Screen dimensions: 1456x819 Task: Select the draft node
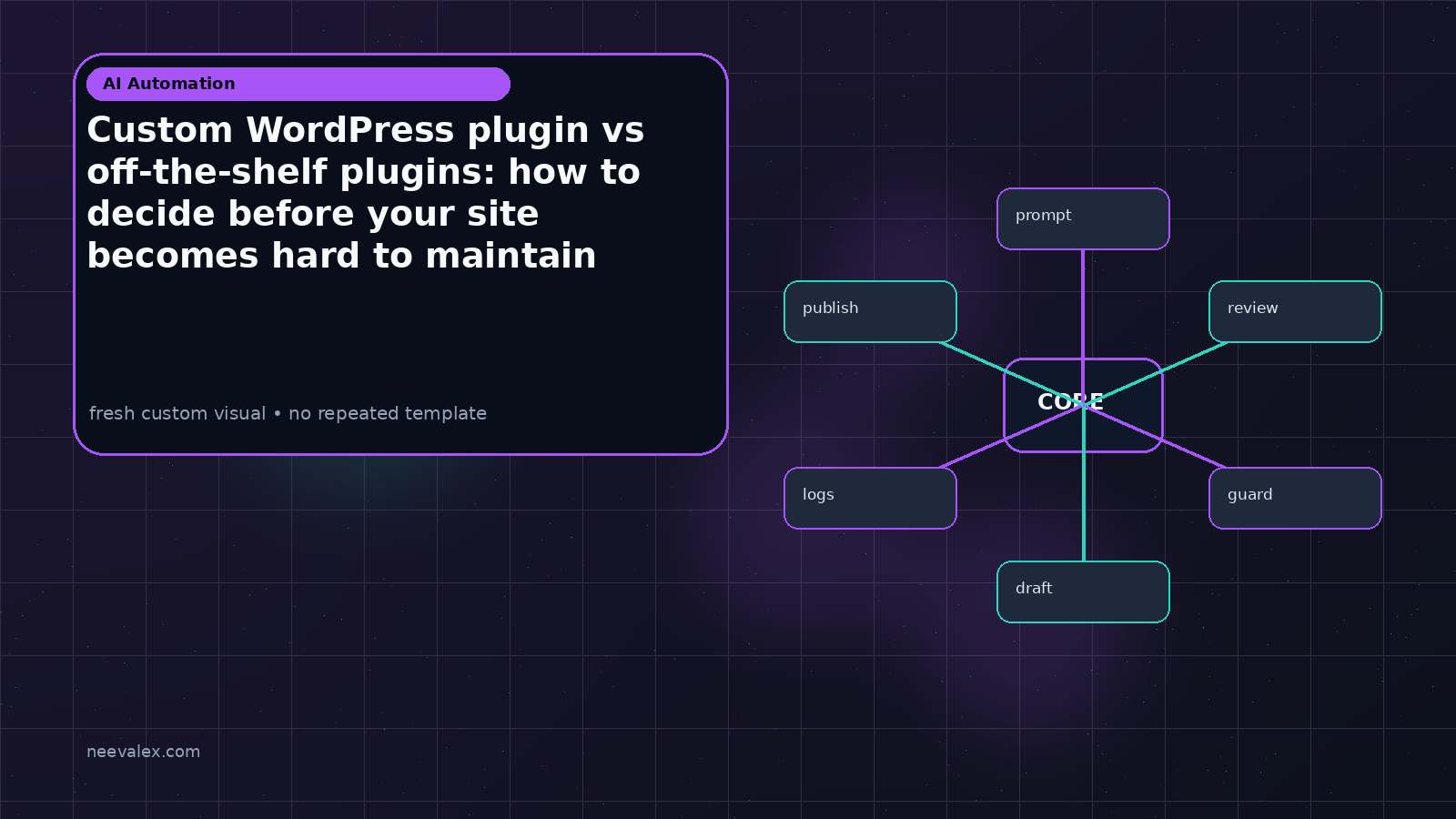tap(1083, 591)
